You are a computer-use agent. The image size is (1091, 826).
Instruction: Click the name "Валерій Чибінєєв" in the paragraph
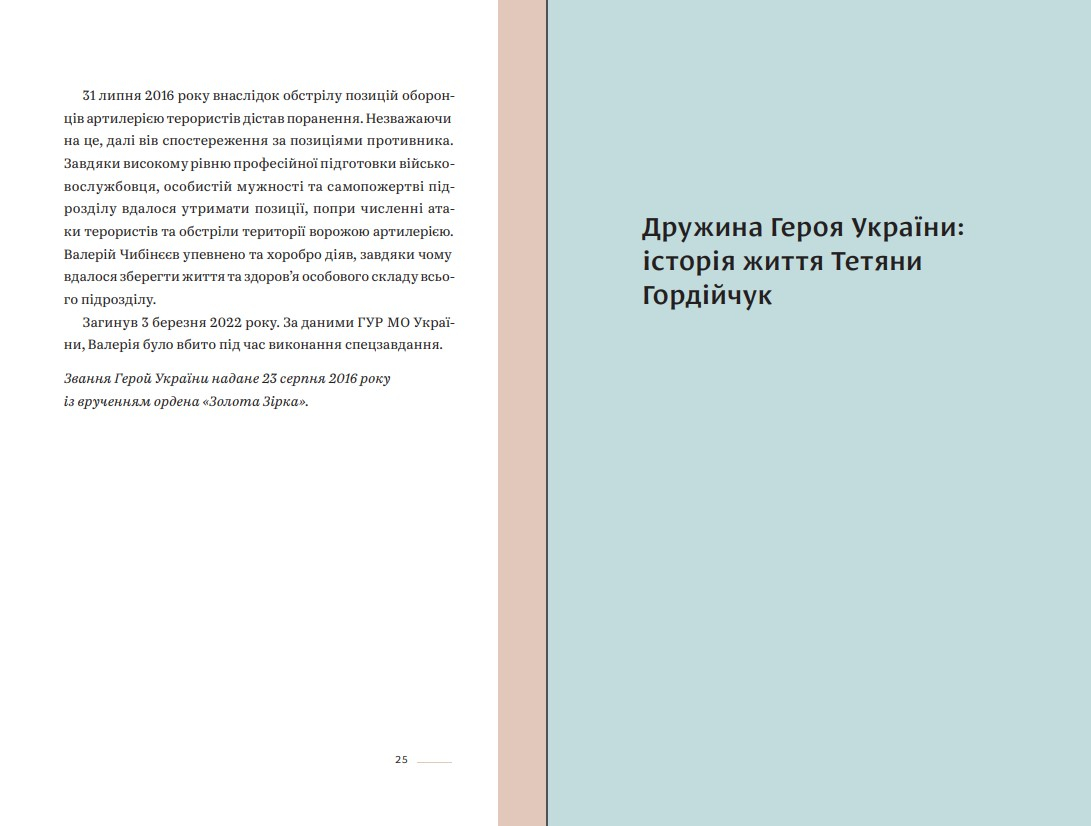(119, 253)
